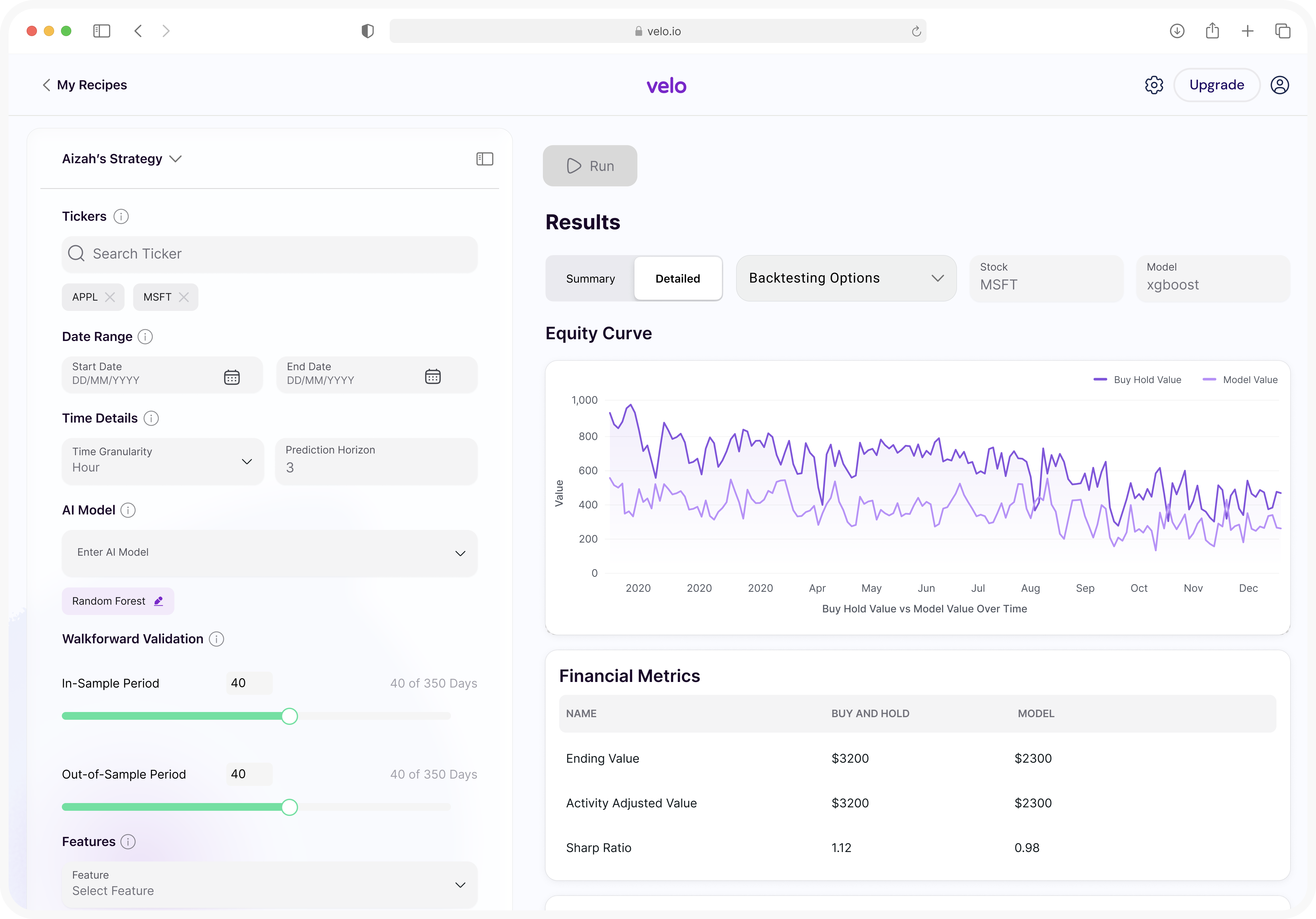This screenshot has height=919, width=1316.
Task: Click the Activity Adjusted Value row label
Action: (631, 803)
